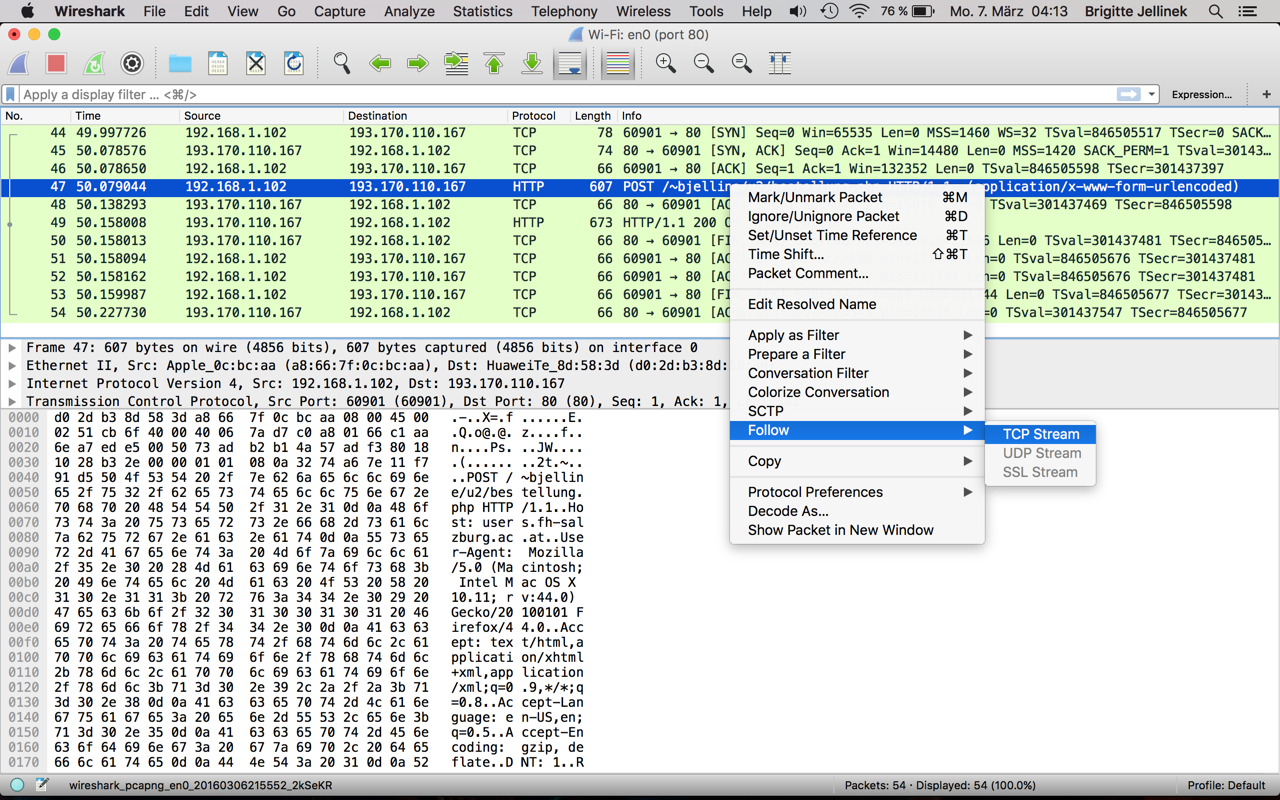Expand Transmission Control Protocol row
The height and width of the screenshot is (800, 1280).
[x=12, y=402]
